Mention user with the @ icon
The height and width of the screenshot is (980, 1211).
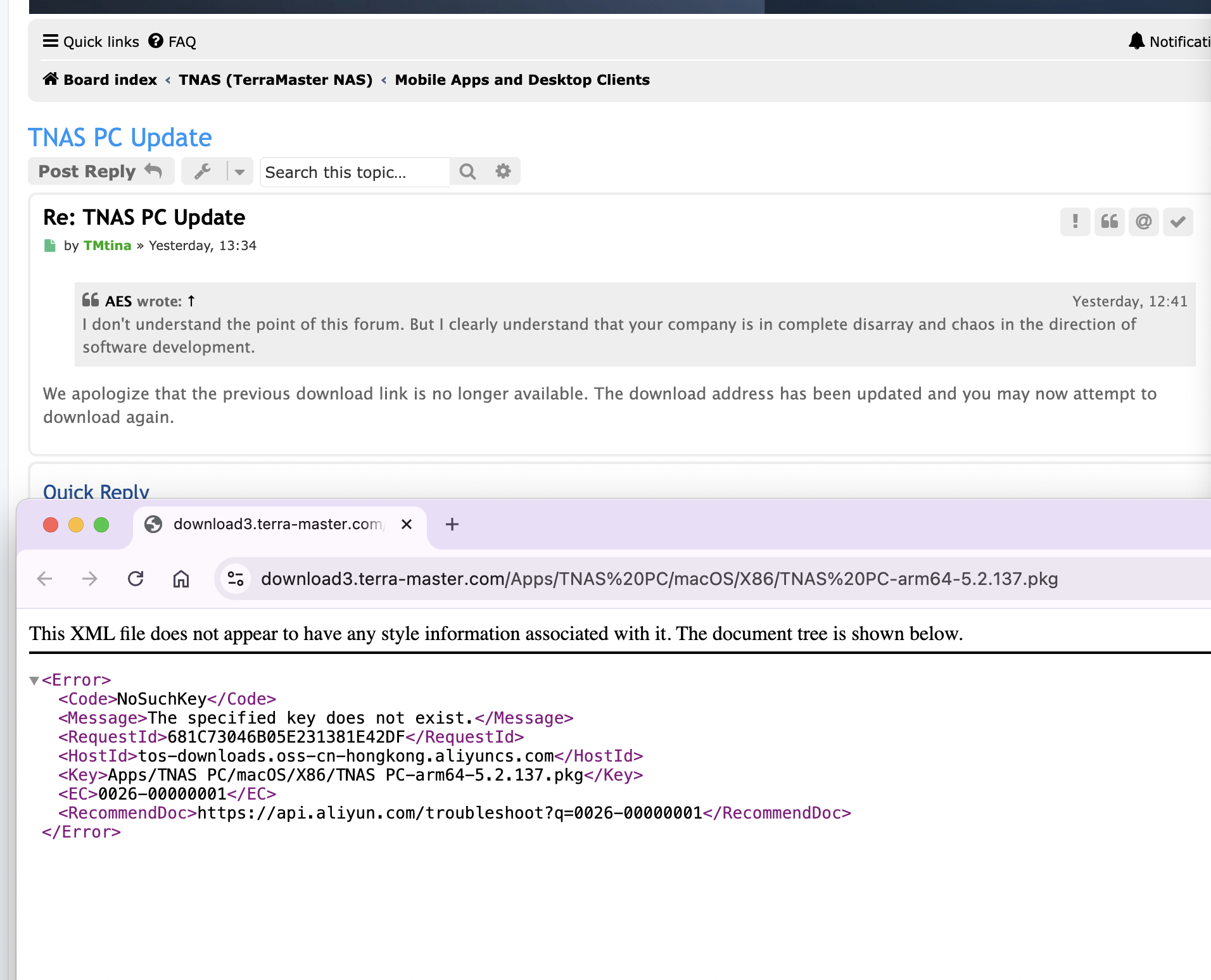pos(1143,222)
